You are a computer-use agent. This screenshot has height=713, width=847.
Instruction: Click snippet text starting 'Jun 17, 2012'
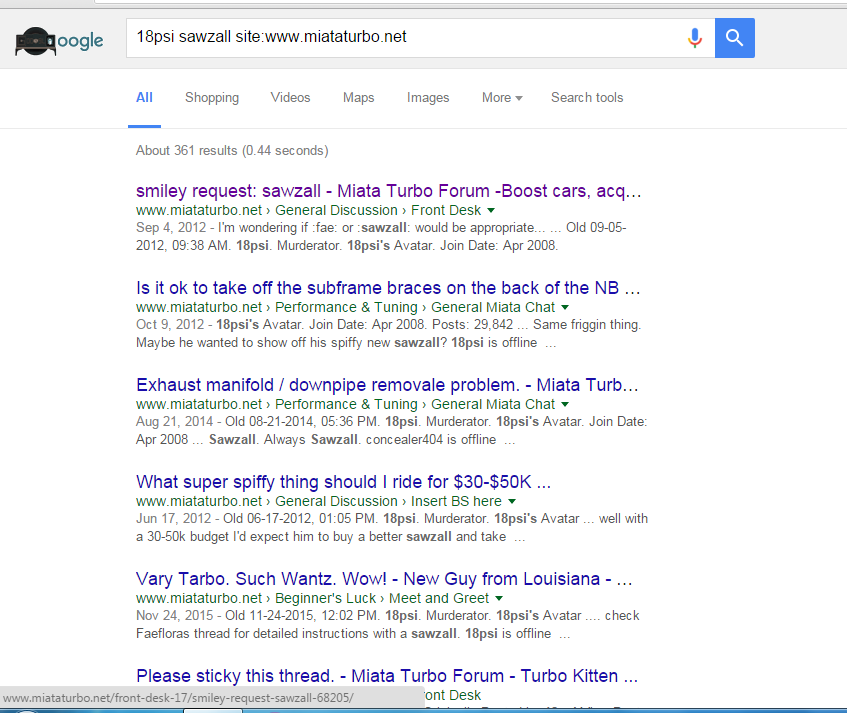[392, 528]
